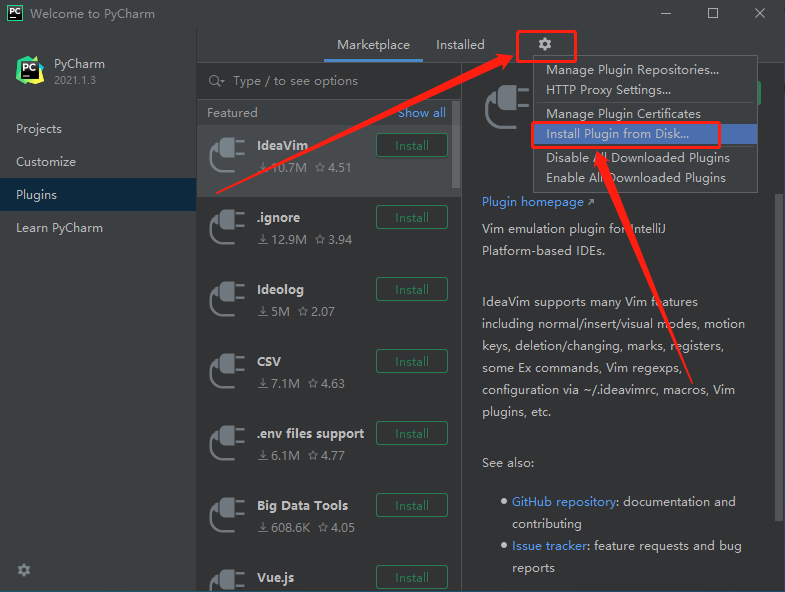
Task: Select Plugins in the sidebar
Action: pyautogui.click(x=98, y=194)
